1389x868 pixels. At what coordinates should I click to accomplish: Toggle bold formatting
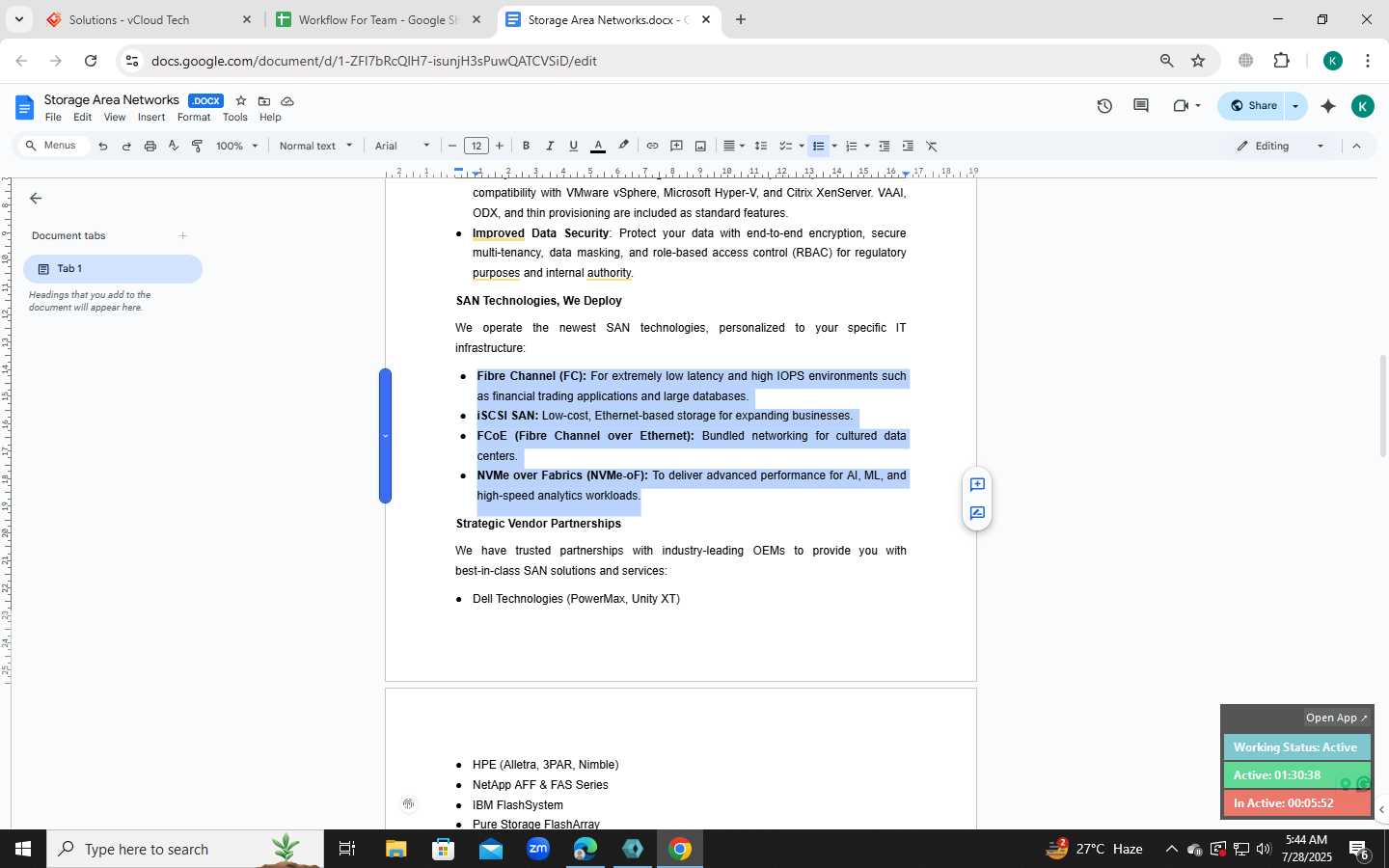pyautogui.click(x=526, y=146)
